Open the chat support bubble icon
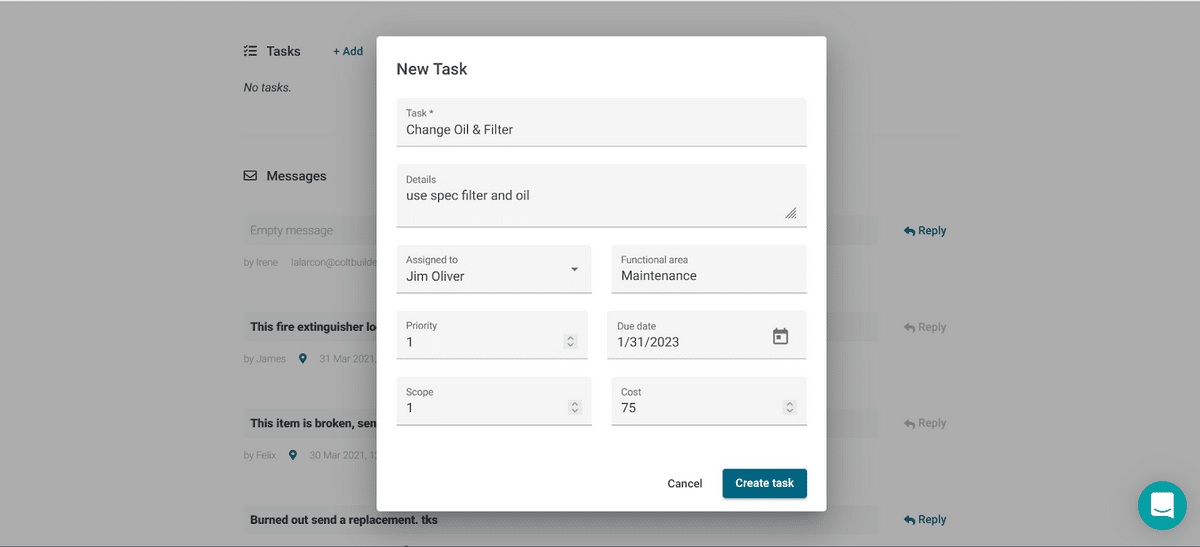The width and height of the screenshot is (1200, 547). click(x=1161, y=505)
